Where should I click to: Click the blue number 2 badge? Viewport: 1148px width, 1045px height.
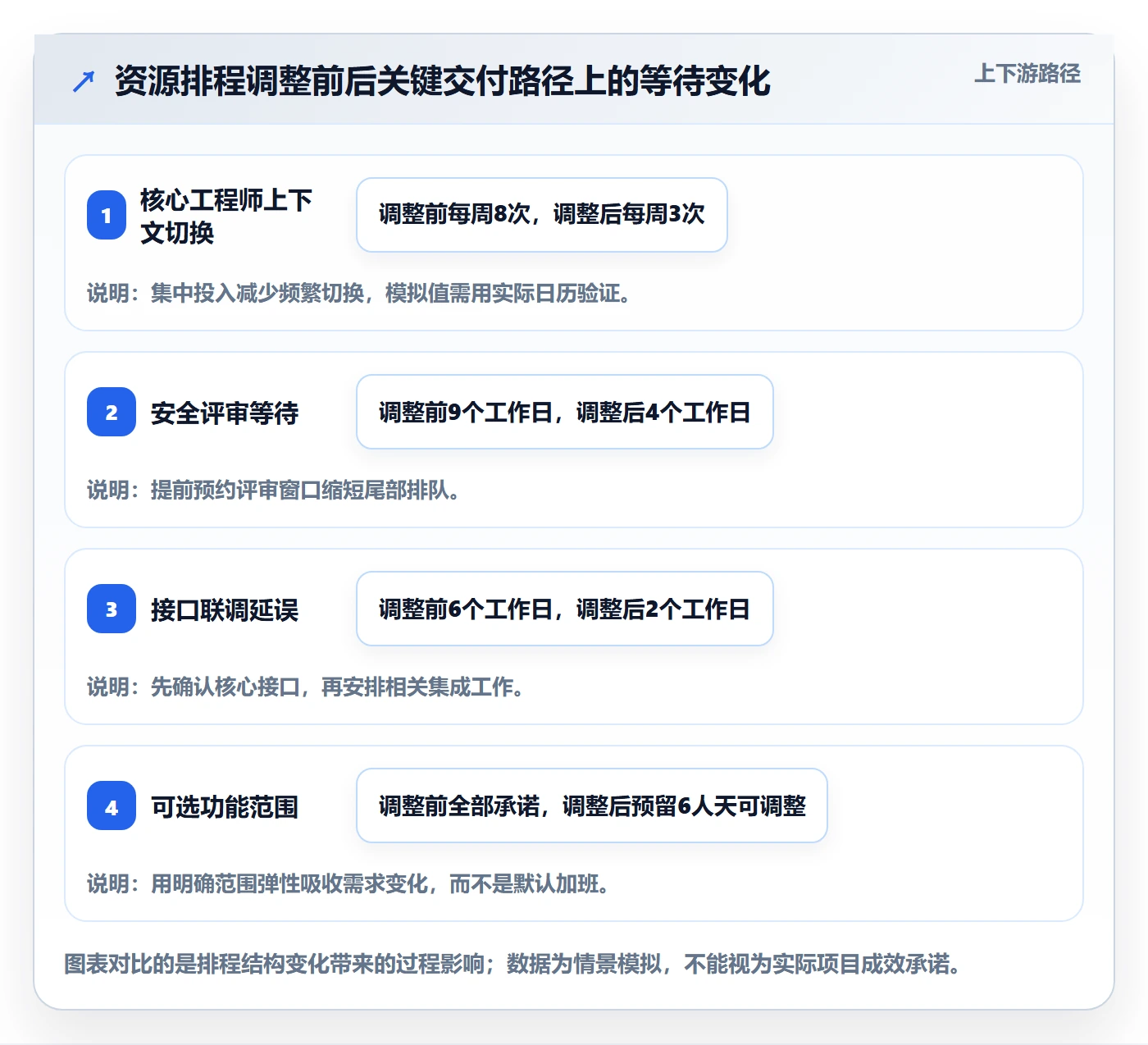click(112, 412)
